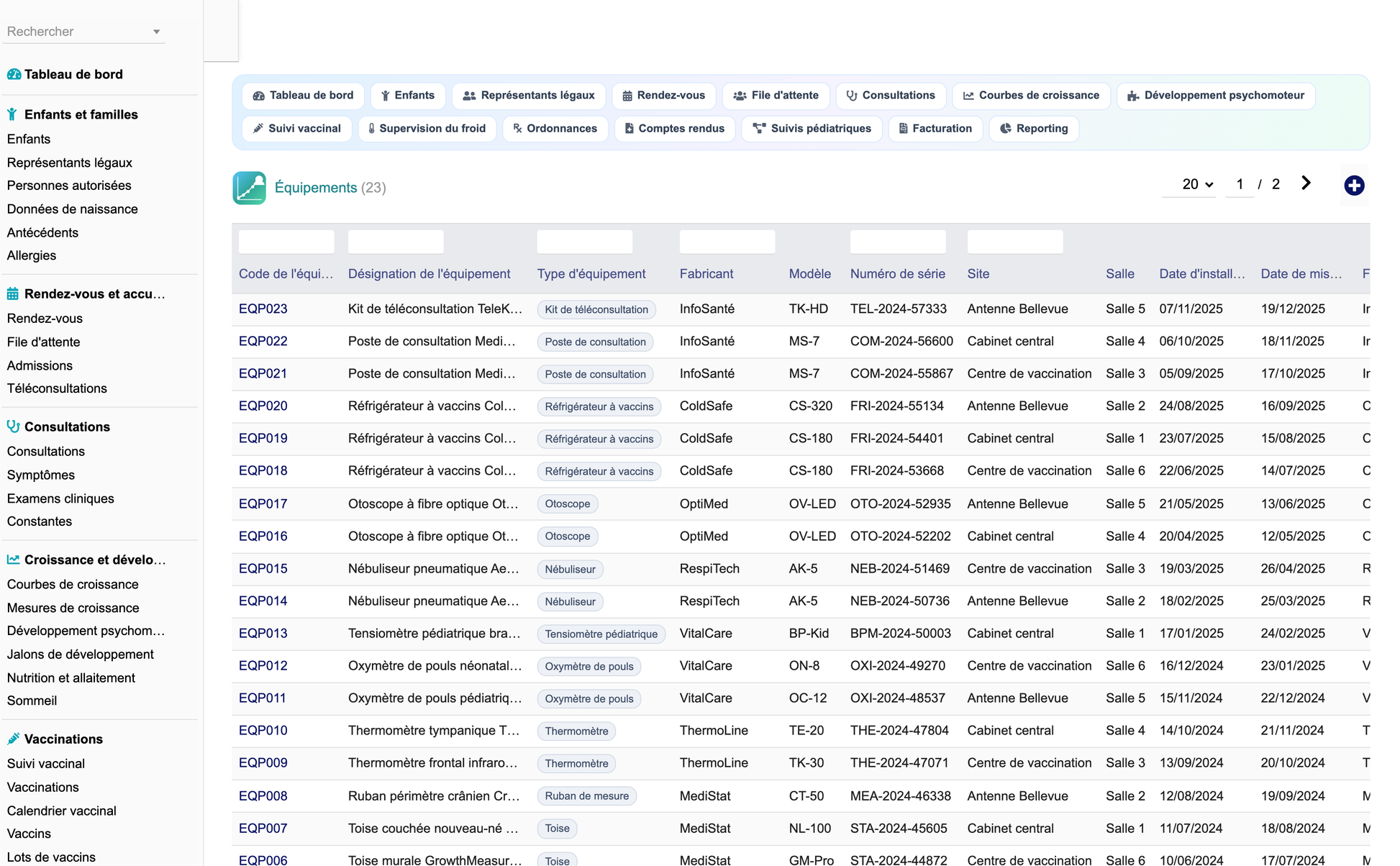Click Ruban de mesure type badge
The height and width of the screenshot is (866, 1400).
coord(587,796)
